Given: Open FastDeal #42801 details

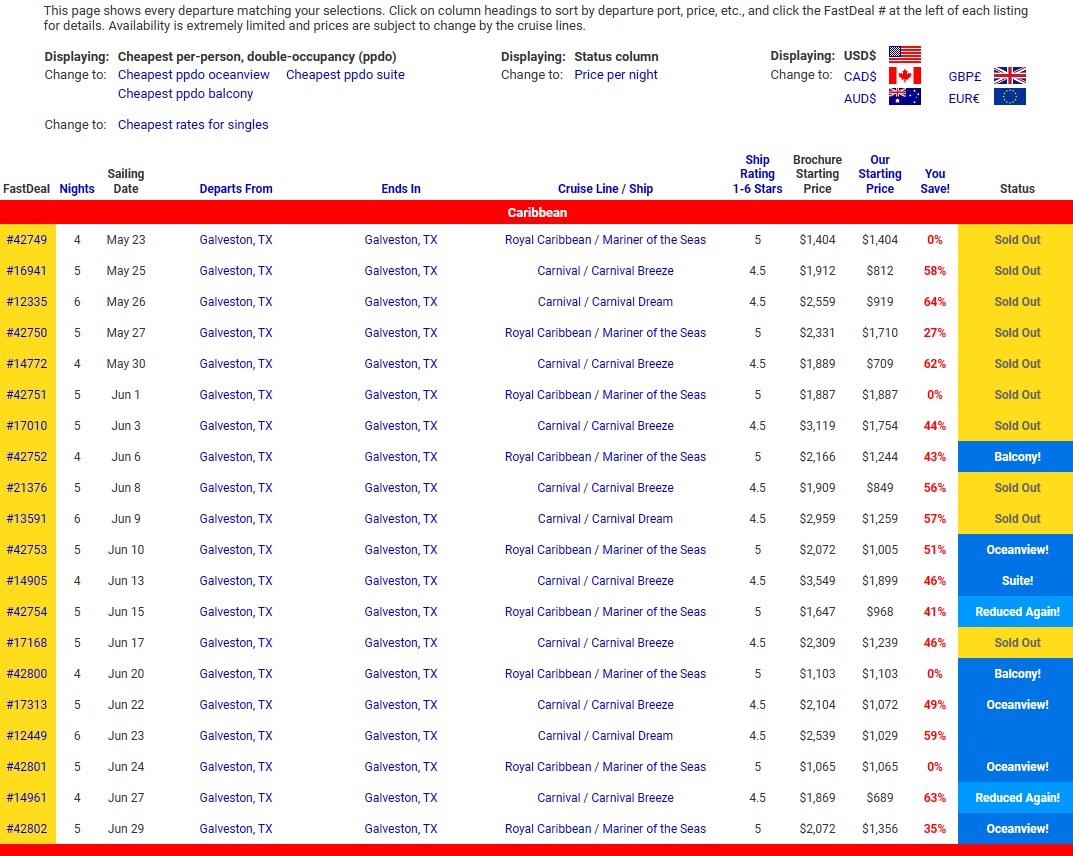Looking at the screenshot, I should pos(27,767).
